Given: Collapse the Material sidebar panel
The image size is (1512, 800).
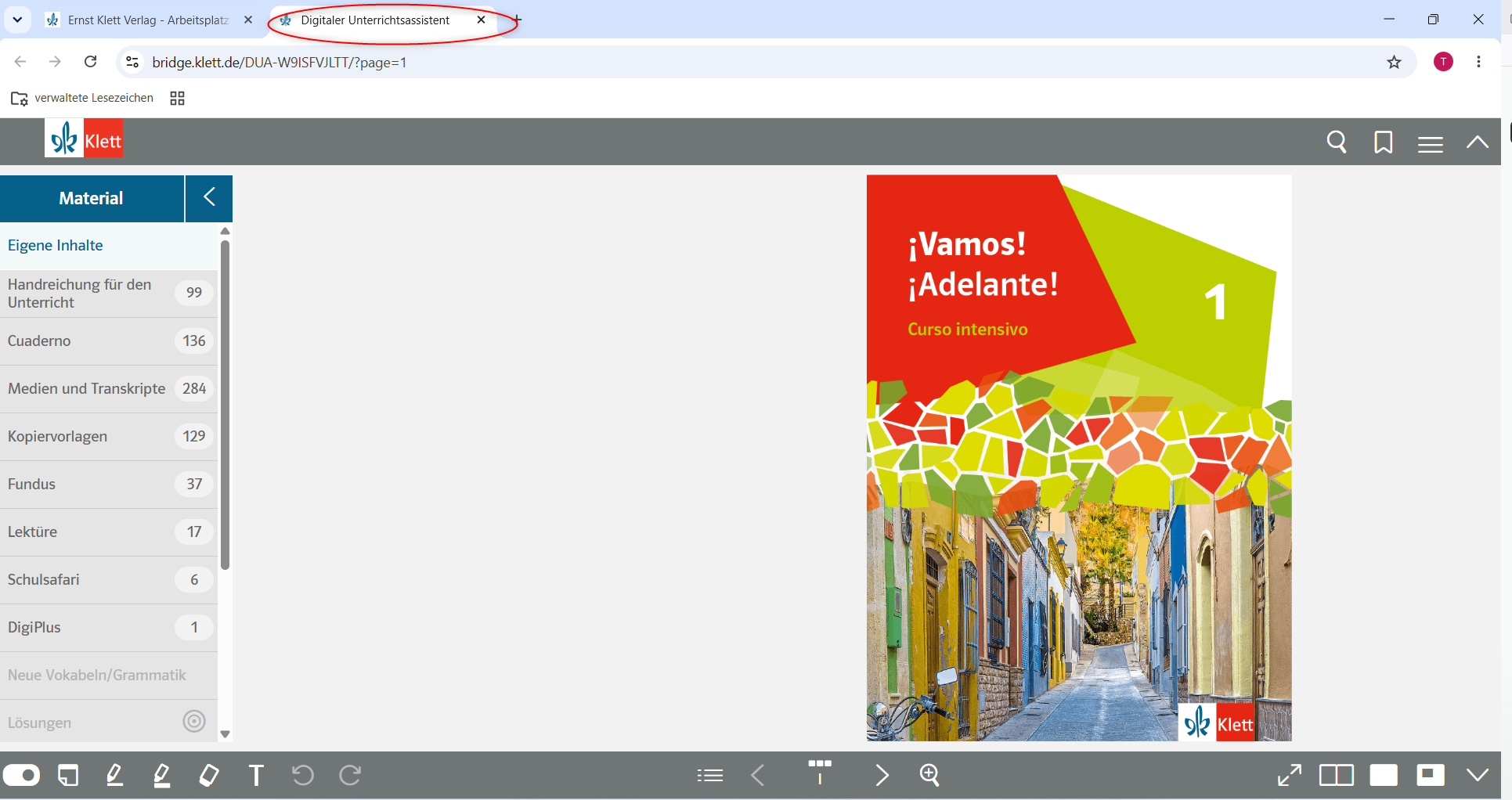Looking at the screenshot, I should click(209, 198).
